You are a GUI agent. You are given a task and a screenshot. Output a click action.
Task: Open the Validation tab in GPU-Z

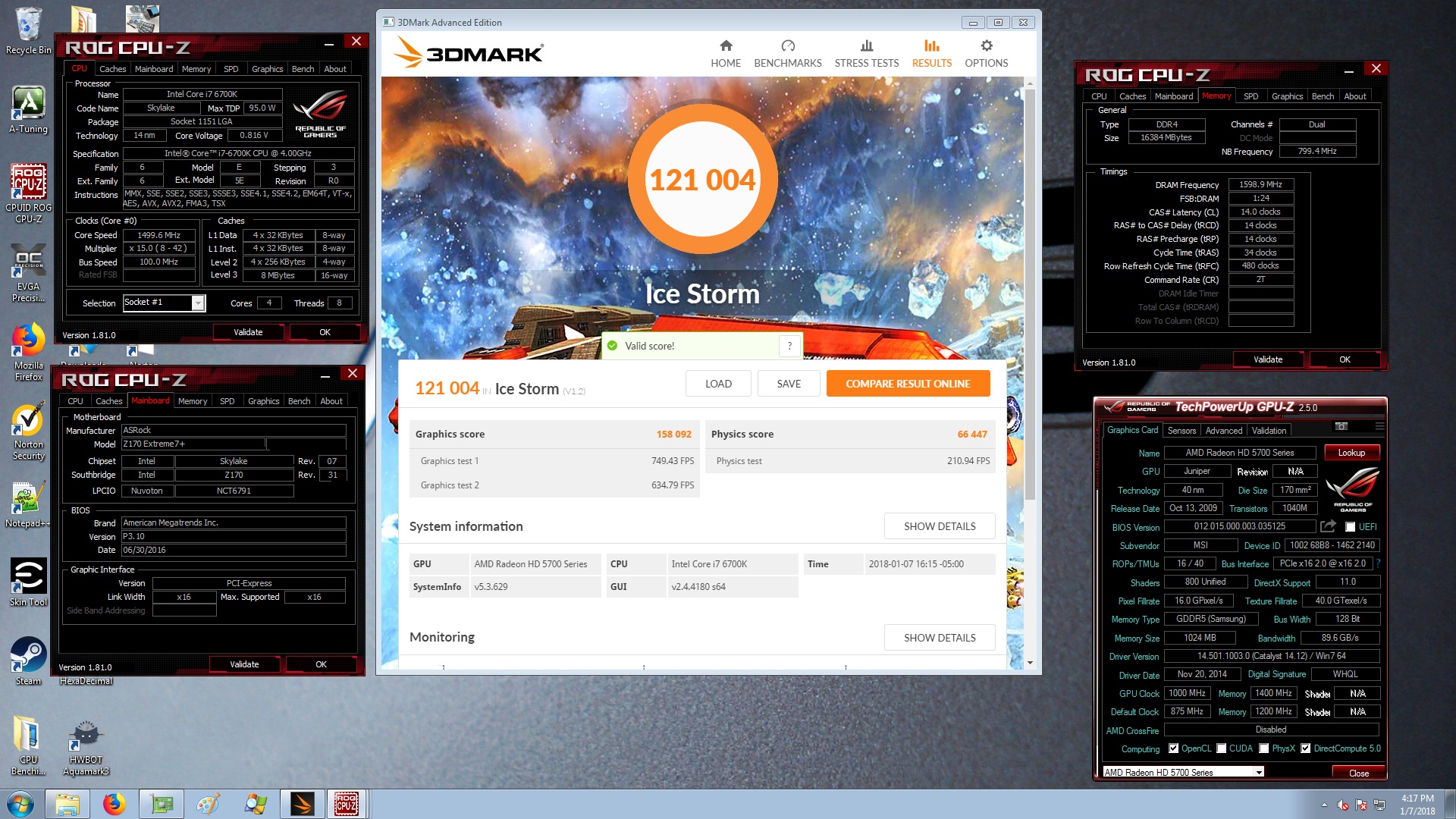1269,430
